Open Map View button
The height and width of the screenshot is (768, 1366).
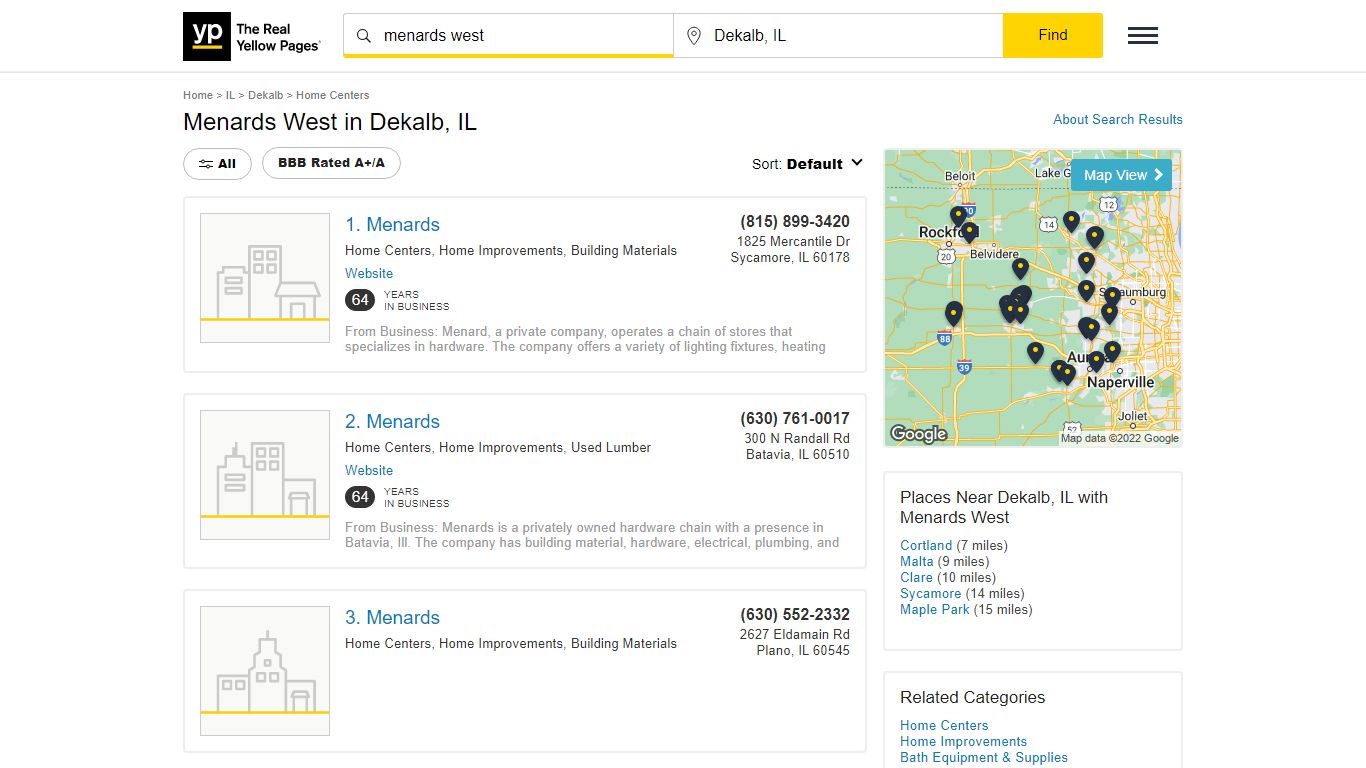[1121, 175]
